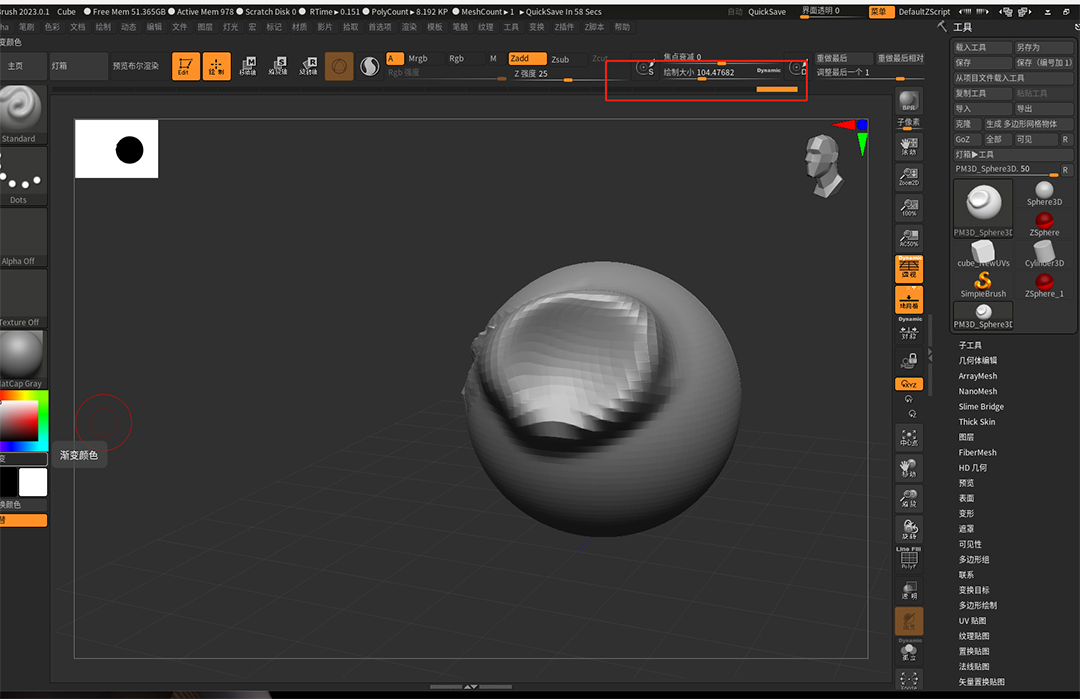Click the GoZ button in the Tool palette
This screenshot has height=699, width=1080.
pyautogui.click(x=961, y=139)
